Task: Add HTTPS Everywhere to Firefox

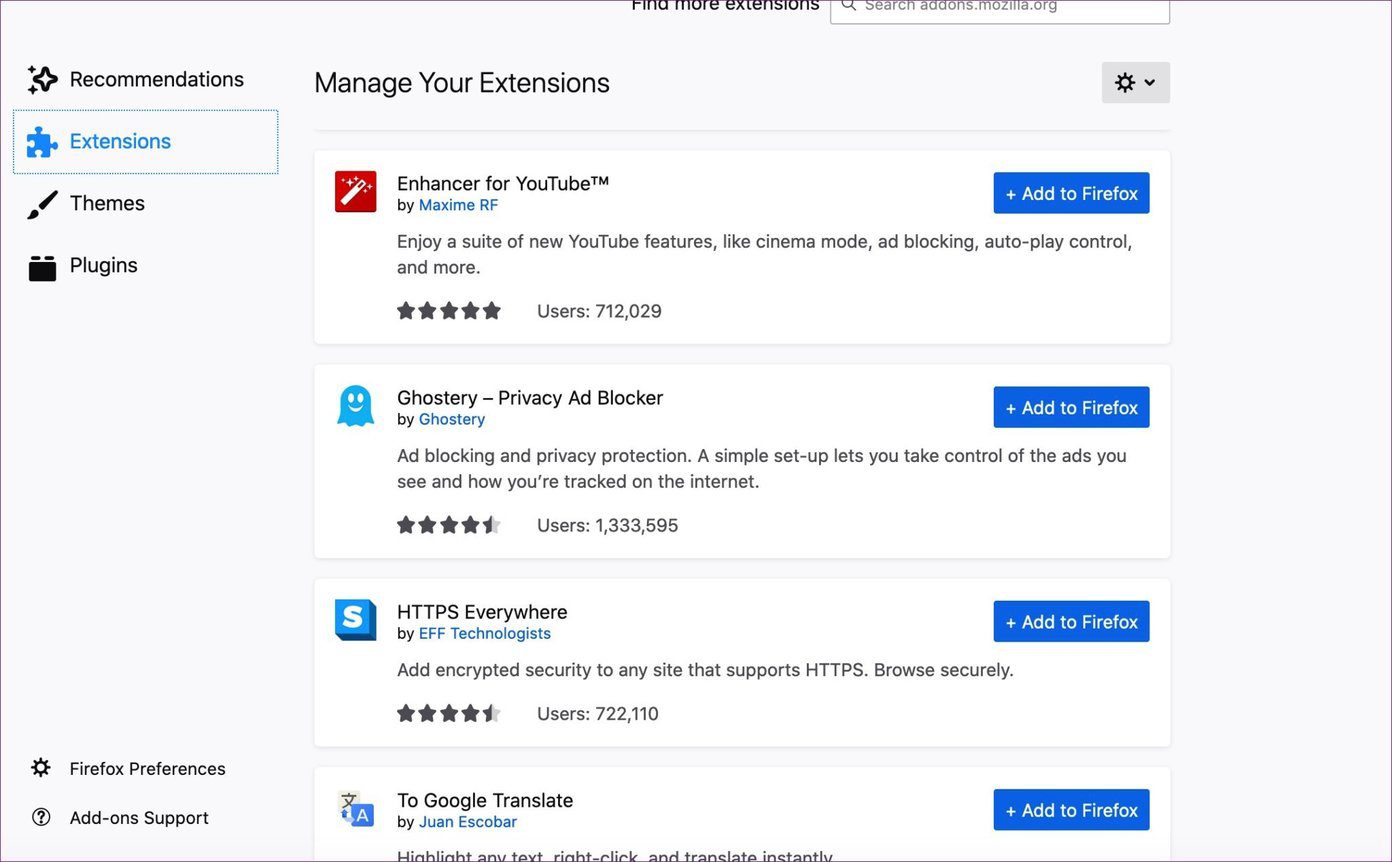Action: click(x=1071, y=621)
